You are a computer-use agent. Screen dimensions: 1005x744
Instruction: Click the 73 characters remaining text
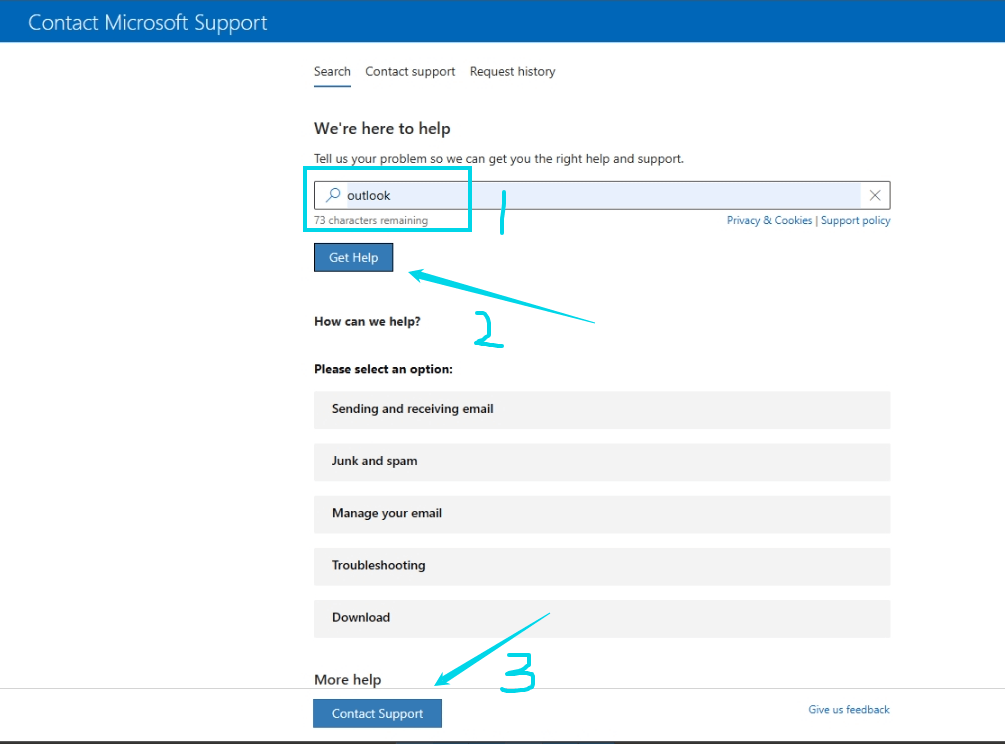(x=371, y=220)
